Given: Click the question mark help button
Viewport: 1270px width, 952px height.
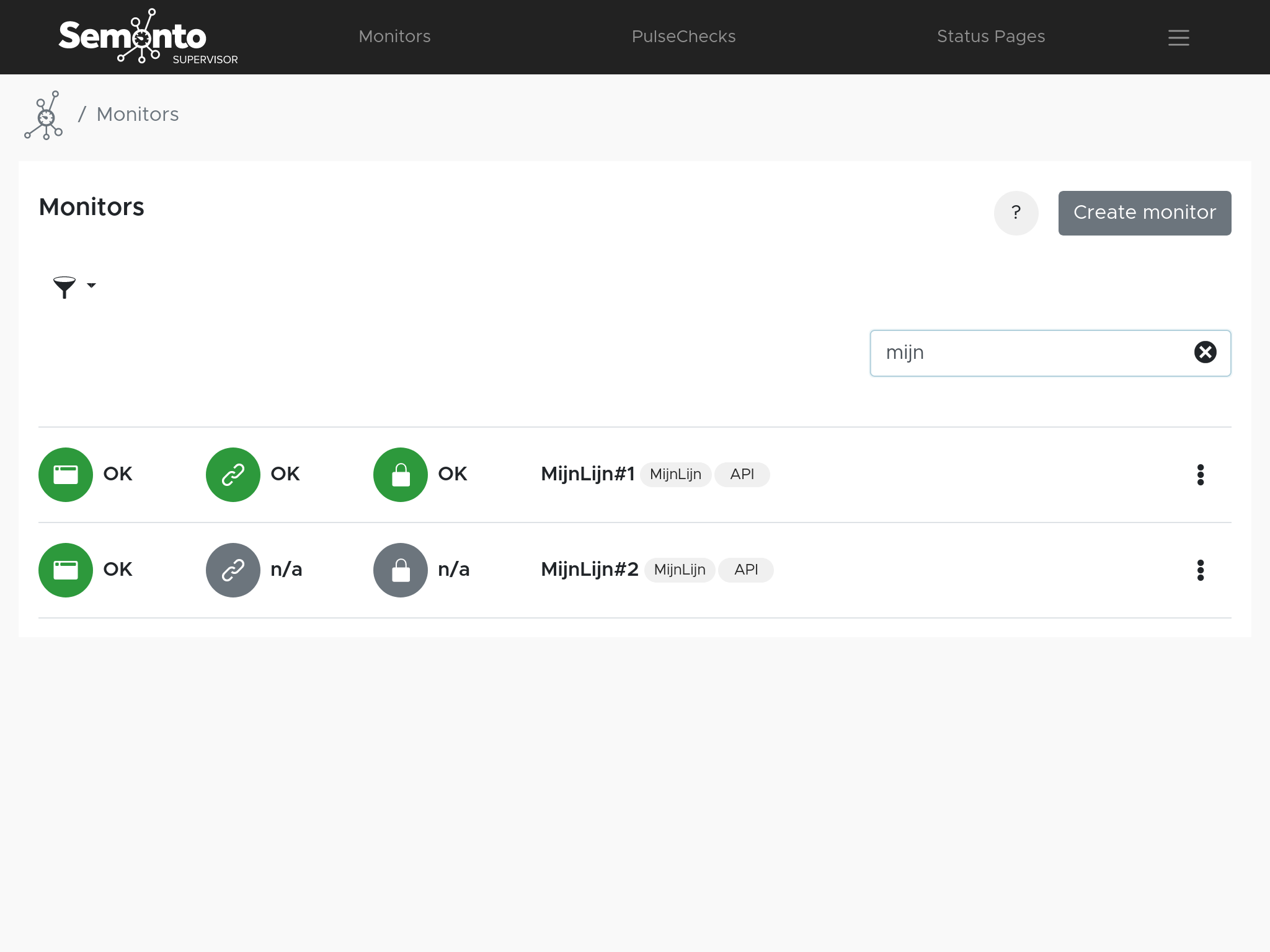Looking at the screenshot, I should (1016, 213).
